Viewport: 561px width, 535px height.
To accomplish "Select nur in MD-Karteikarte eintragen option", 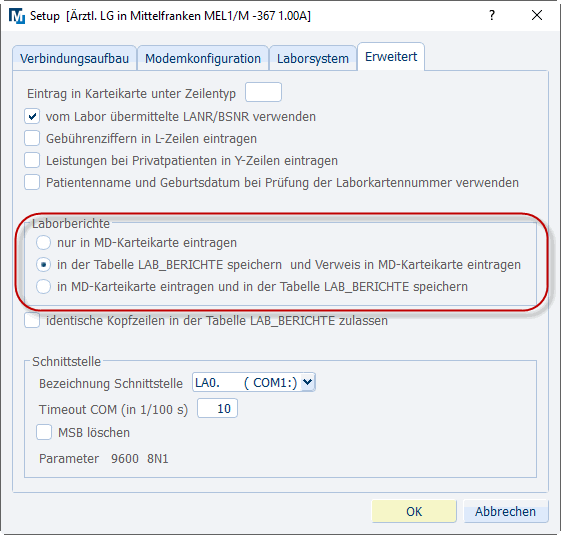I will 43,243.
